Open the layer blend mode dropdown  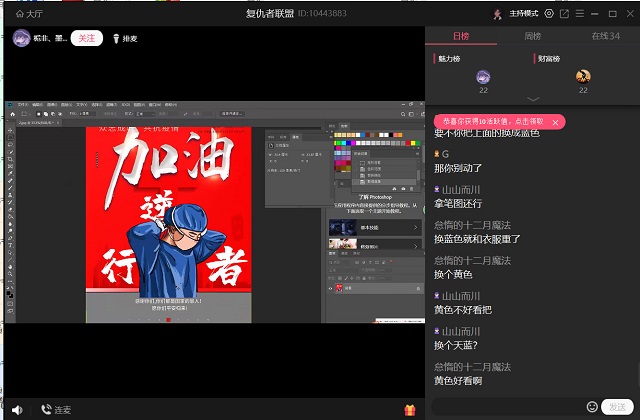pos(343,270)
